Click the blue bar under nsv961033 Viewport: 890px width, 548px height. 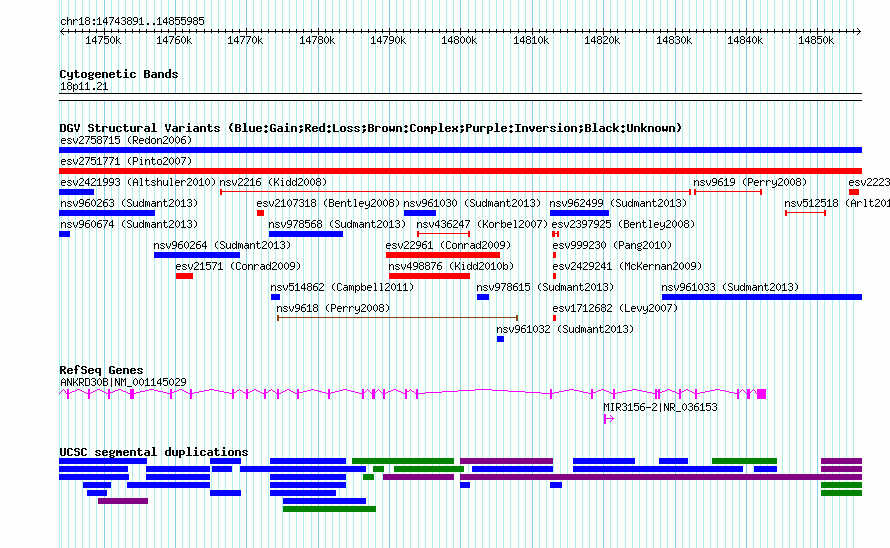click(x=762, y=297)
